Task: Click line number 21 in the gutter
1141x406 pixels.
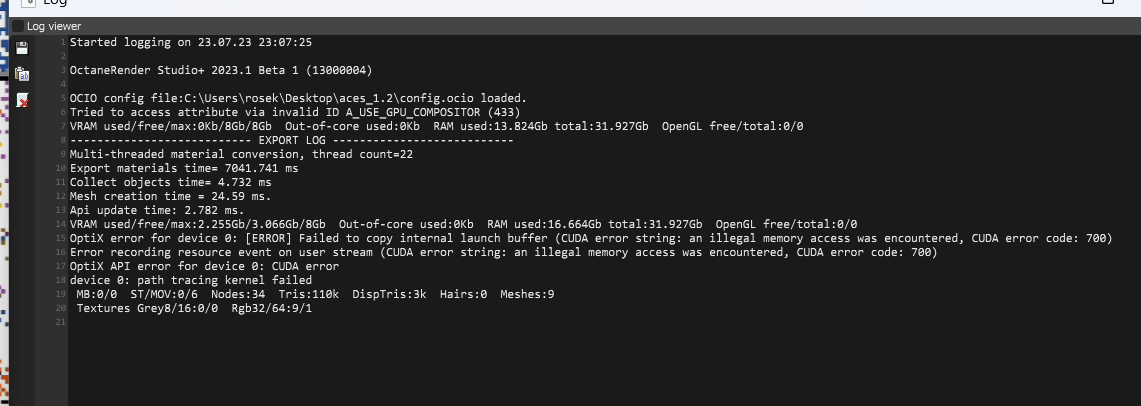Action: click(x=61, y=322)
